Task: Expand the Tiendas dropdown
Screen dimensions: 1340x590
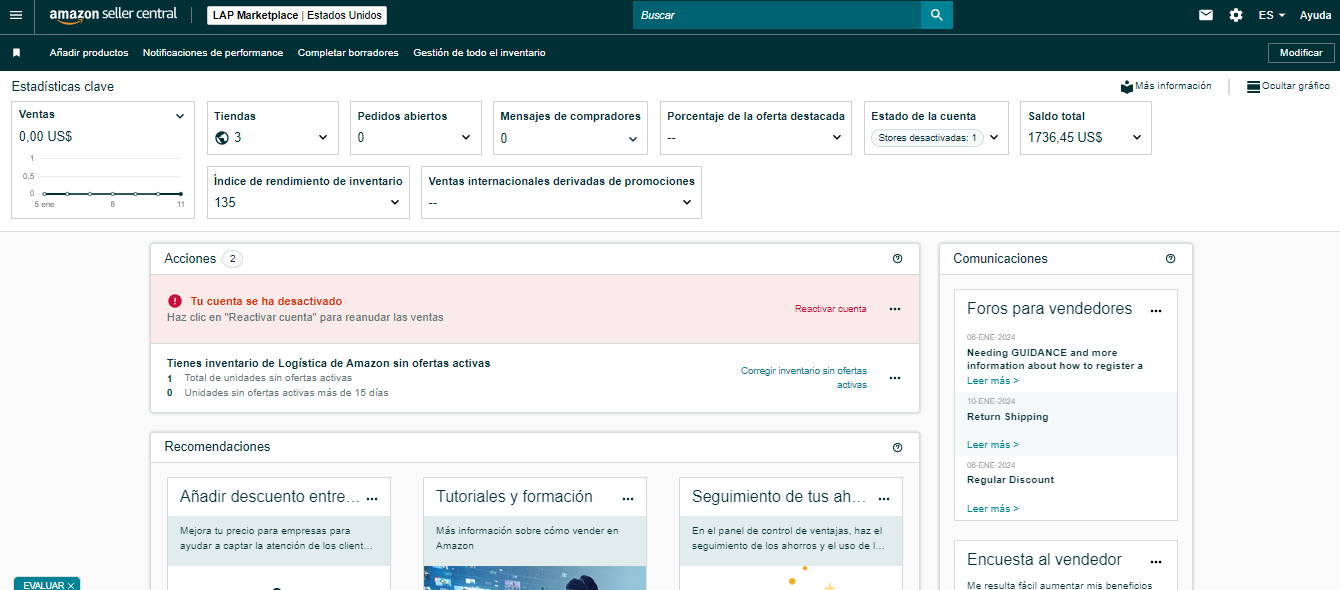Action: 323,138
